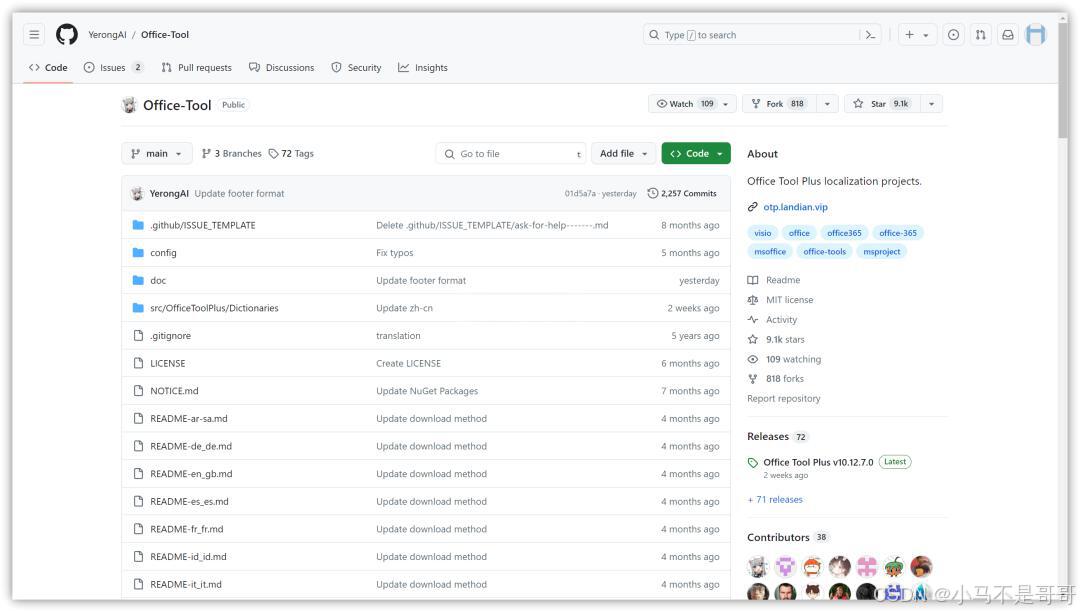1080x612 pixels.
Task: Open the Office Tool Plus v10.12.7.0 release
Action: 818,463
